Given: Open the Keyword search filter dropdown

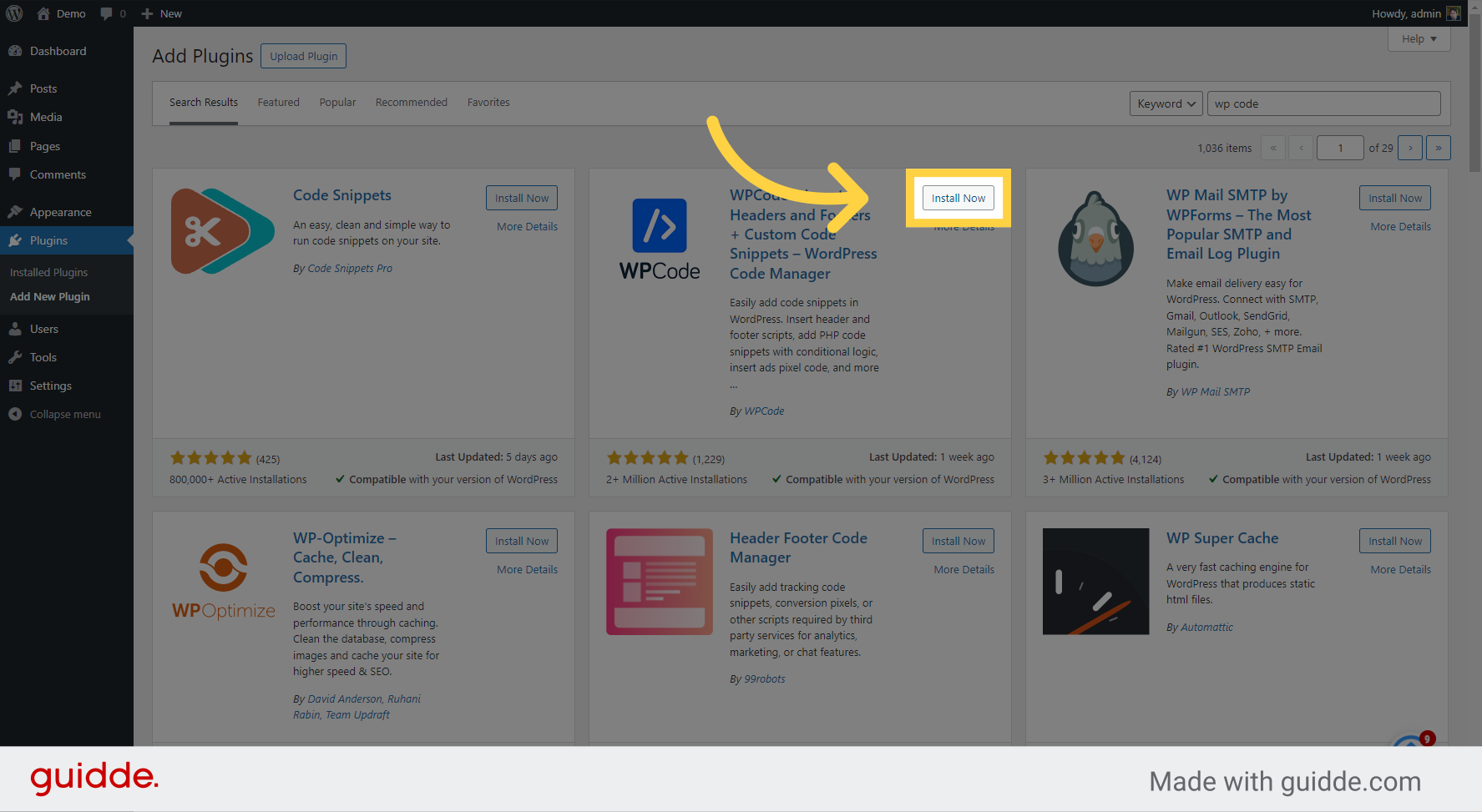Looking at the screenshot, I should (1166, 103).
